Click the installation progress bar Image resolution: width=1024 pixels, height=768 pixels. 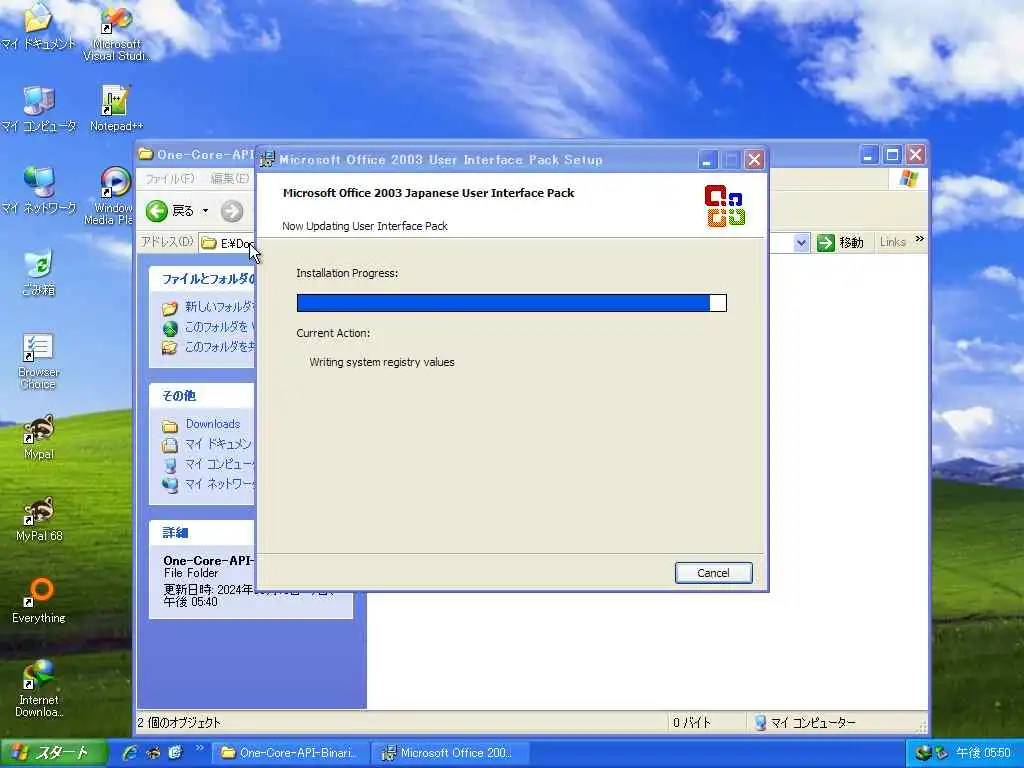coord(511,302)
